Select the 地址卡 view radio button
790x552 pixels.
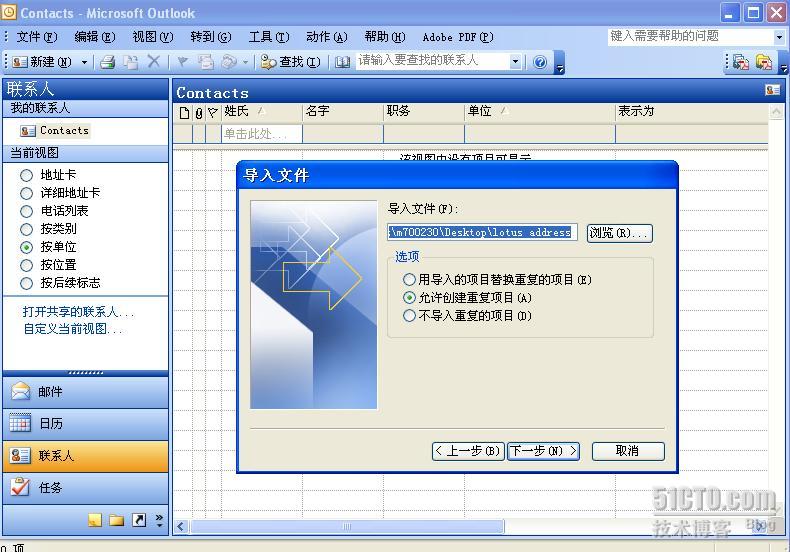26,175
